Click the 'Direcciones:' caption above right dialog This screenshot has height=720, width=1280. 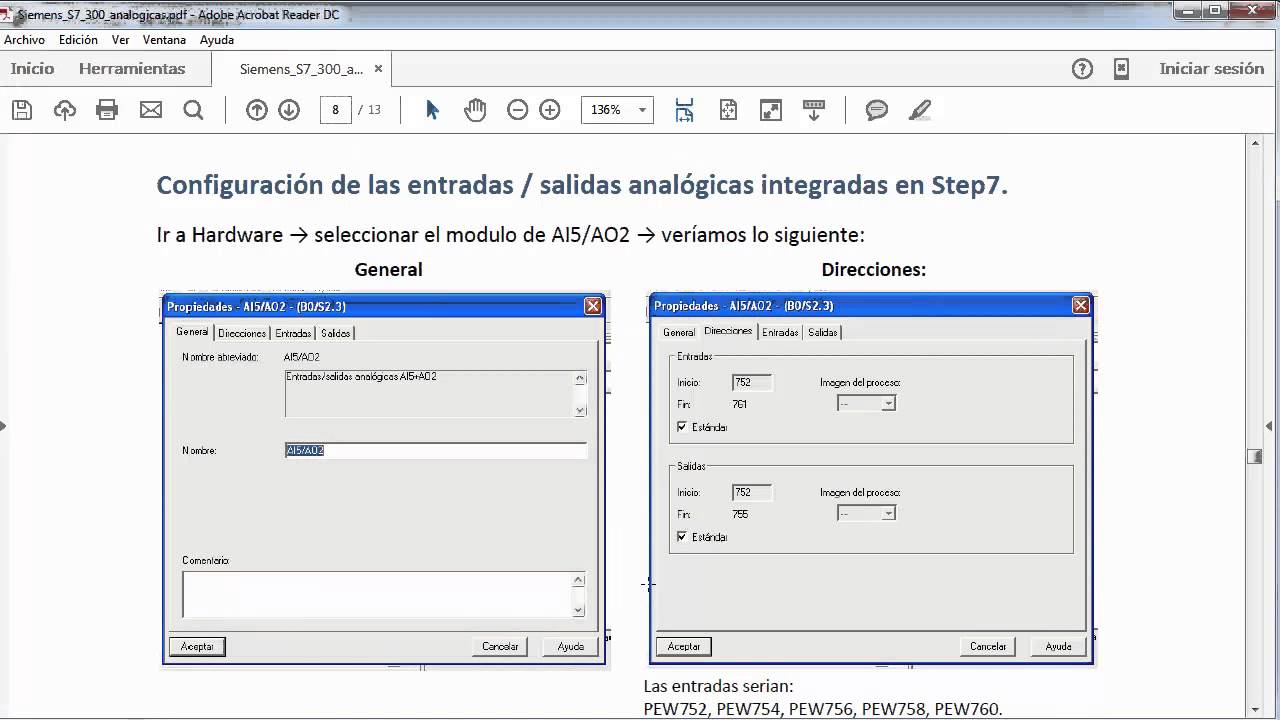coord(874,269)
